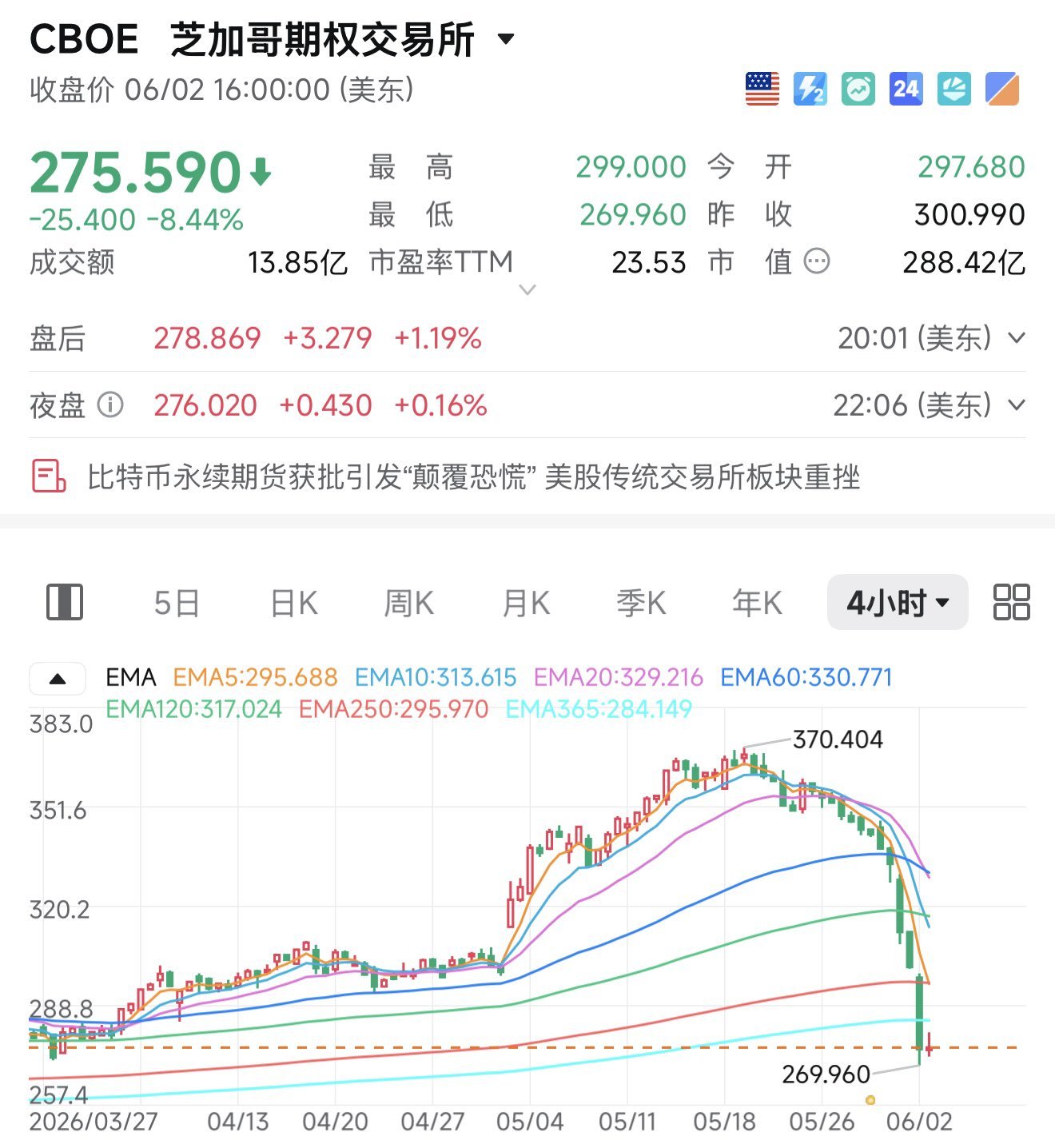Open news headline about 比特币永续期货获批
The height and width of the screenshot is (1148, 1055).
(x=473, y=477)
